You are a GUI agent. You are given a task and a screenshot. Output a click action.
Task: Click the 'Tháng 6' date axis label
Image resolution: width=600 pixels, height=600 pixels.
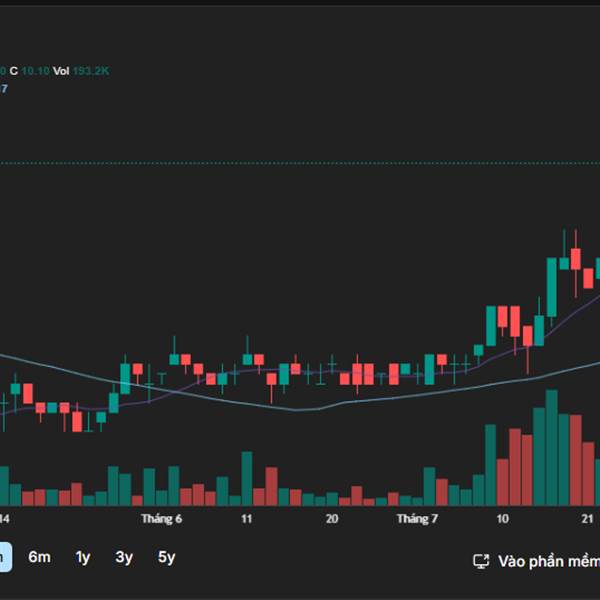(x=161, y=519)
